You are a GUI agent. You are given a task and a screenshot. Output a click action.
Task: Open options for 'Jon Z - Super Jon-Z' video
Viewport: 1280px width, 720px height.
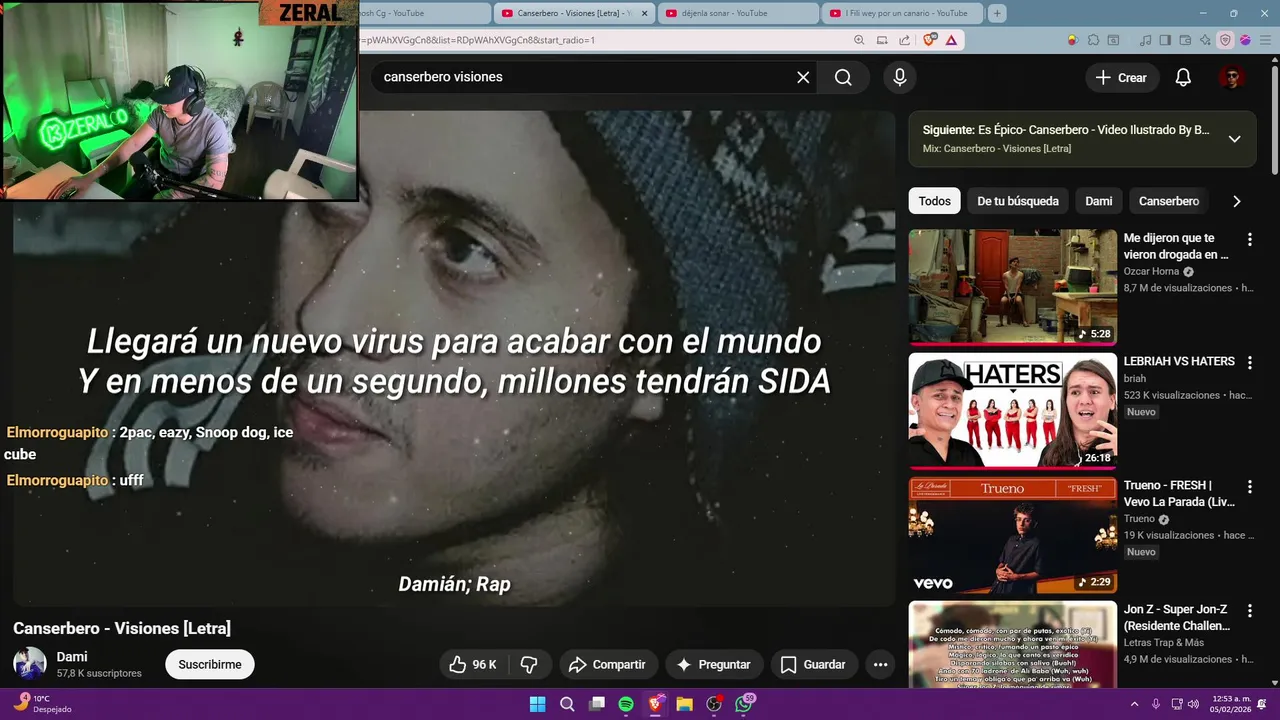pos(1249,610)
